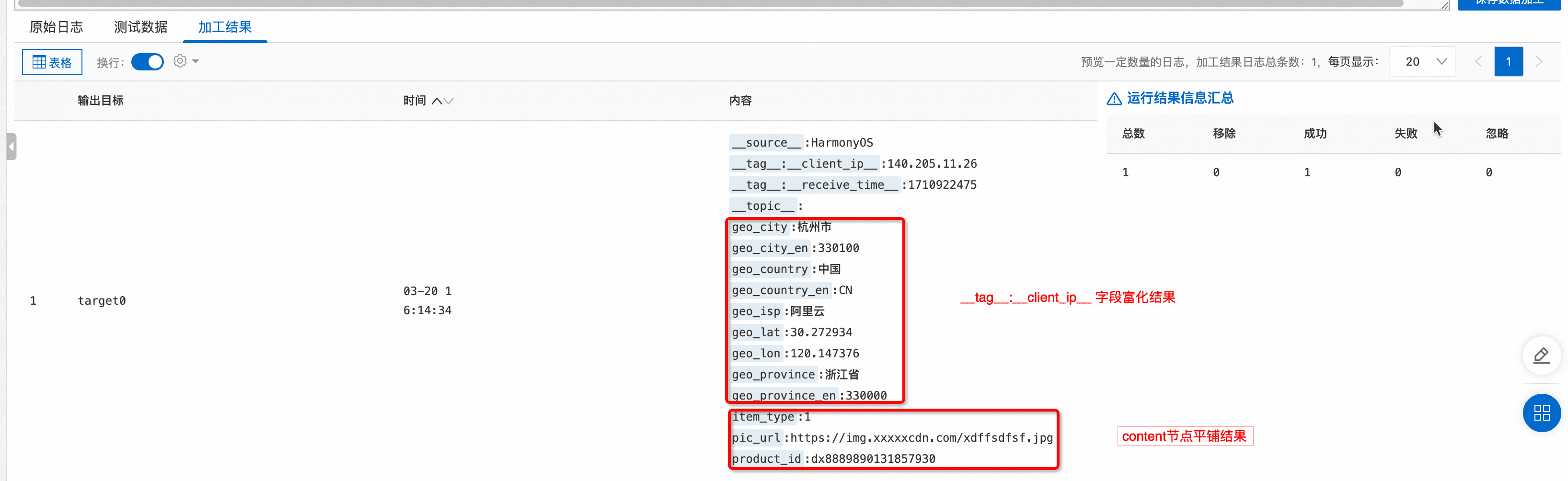Click the 运行结果信息汇总 warning icon
1568x481 pixels.
(x=1114, y=99)
